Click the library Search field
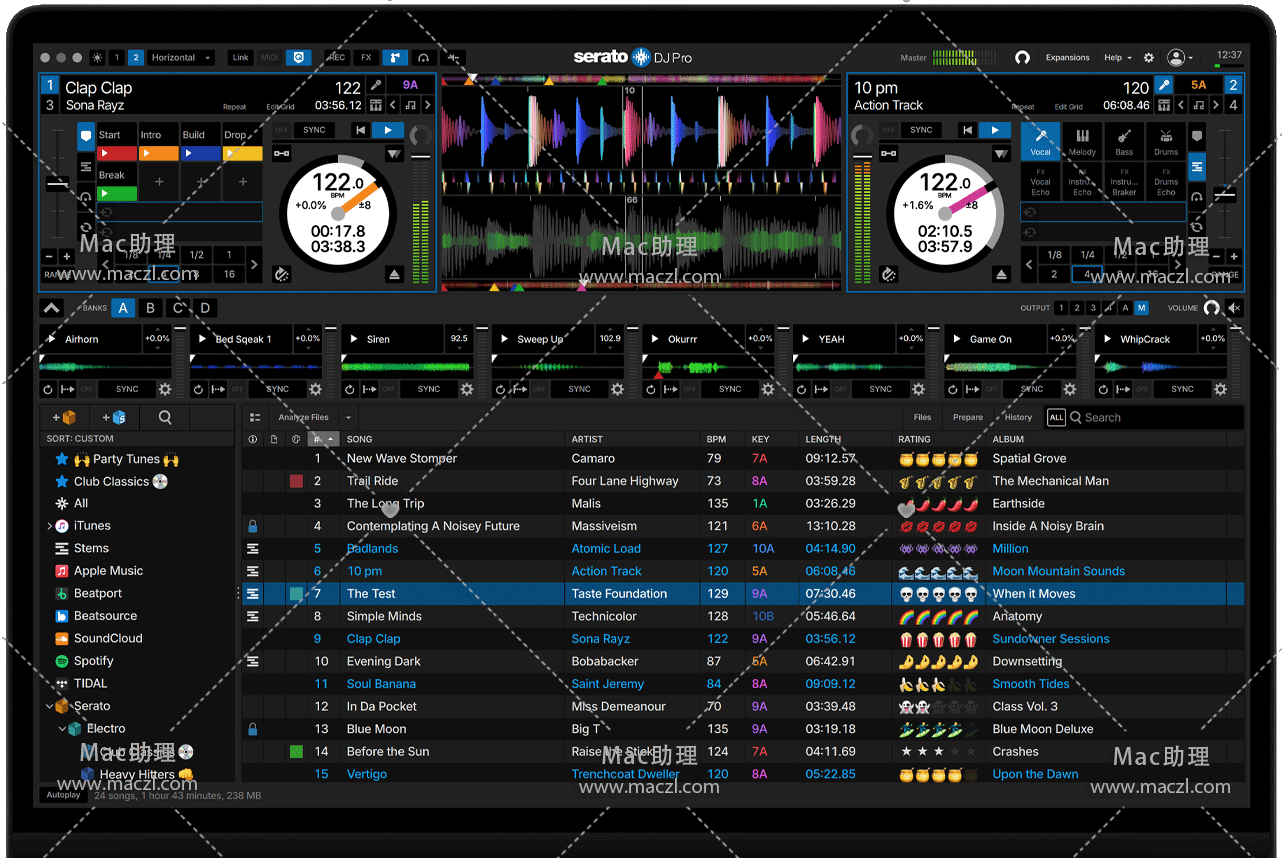This screenshot has height=858, width=1282. click(1160, 417)
